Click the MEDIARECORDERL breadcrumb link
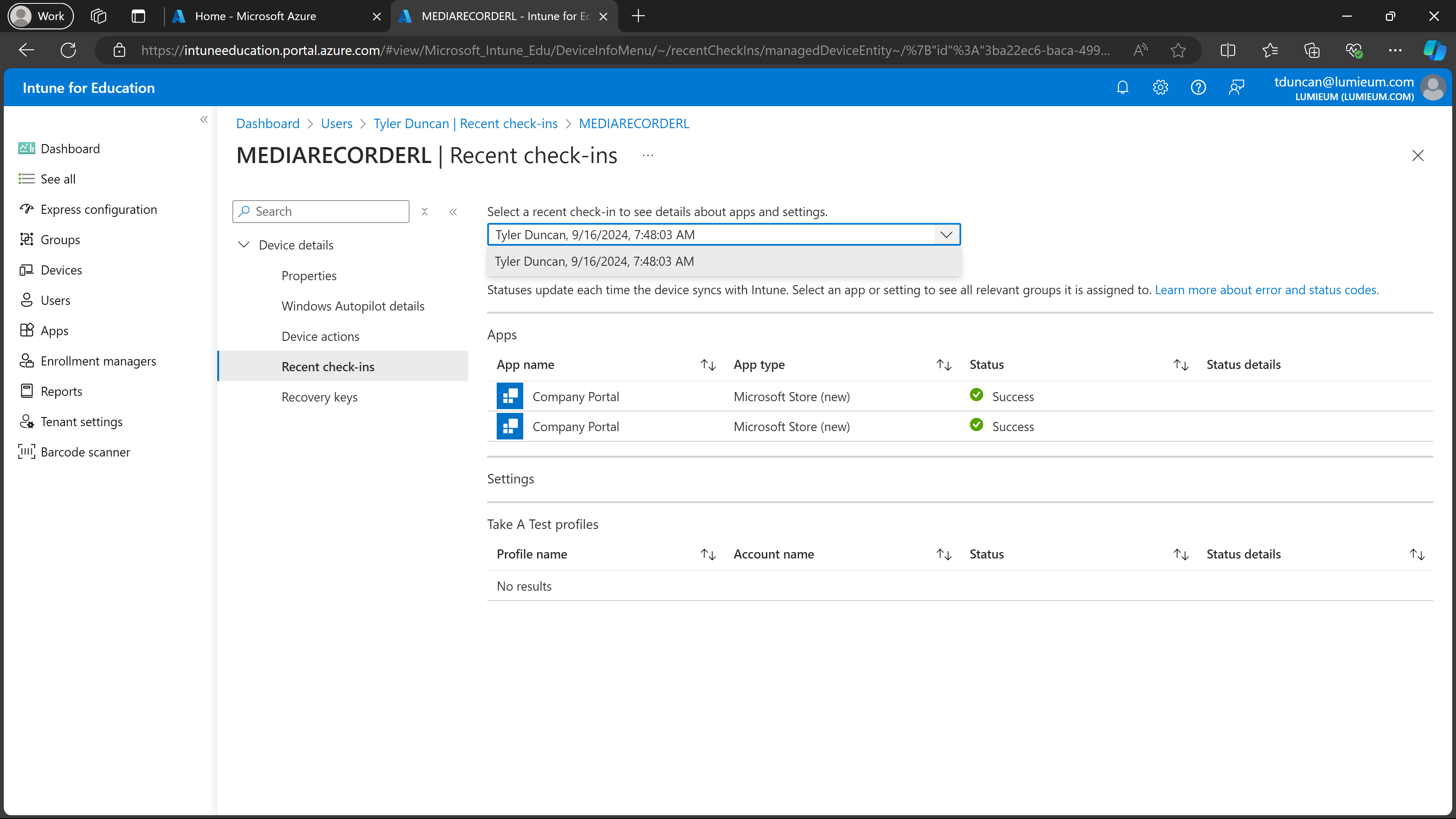 tap(634, 124)
